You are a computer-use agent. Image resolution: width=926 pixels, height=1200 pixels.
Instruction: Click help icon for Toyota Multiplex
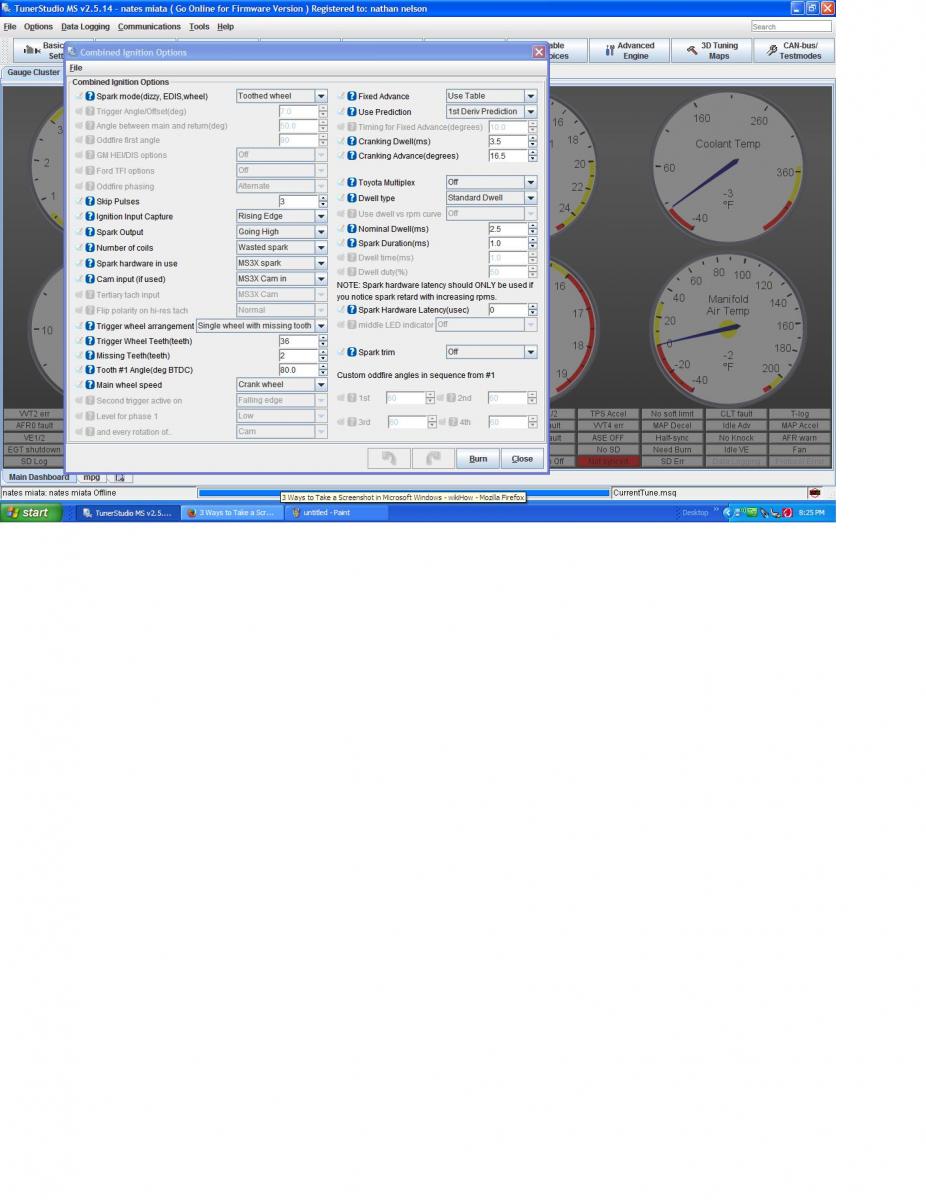352,183
